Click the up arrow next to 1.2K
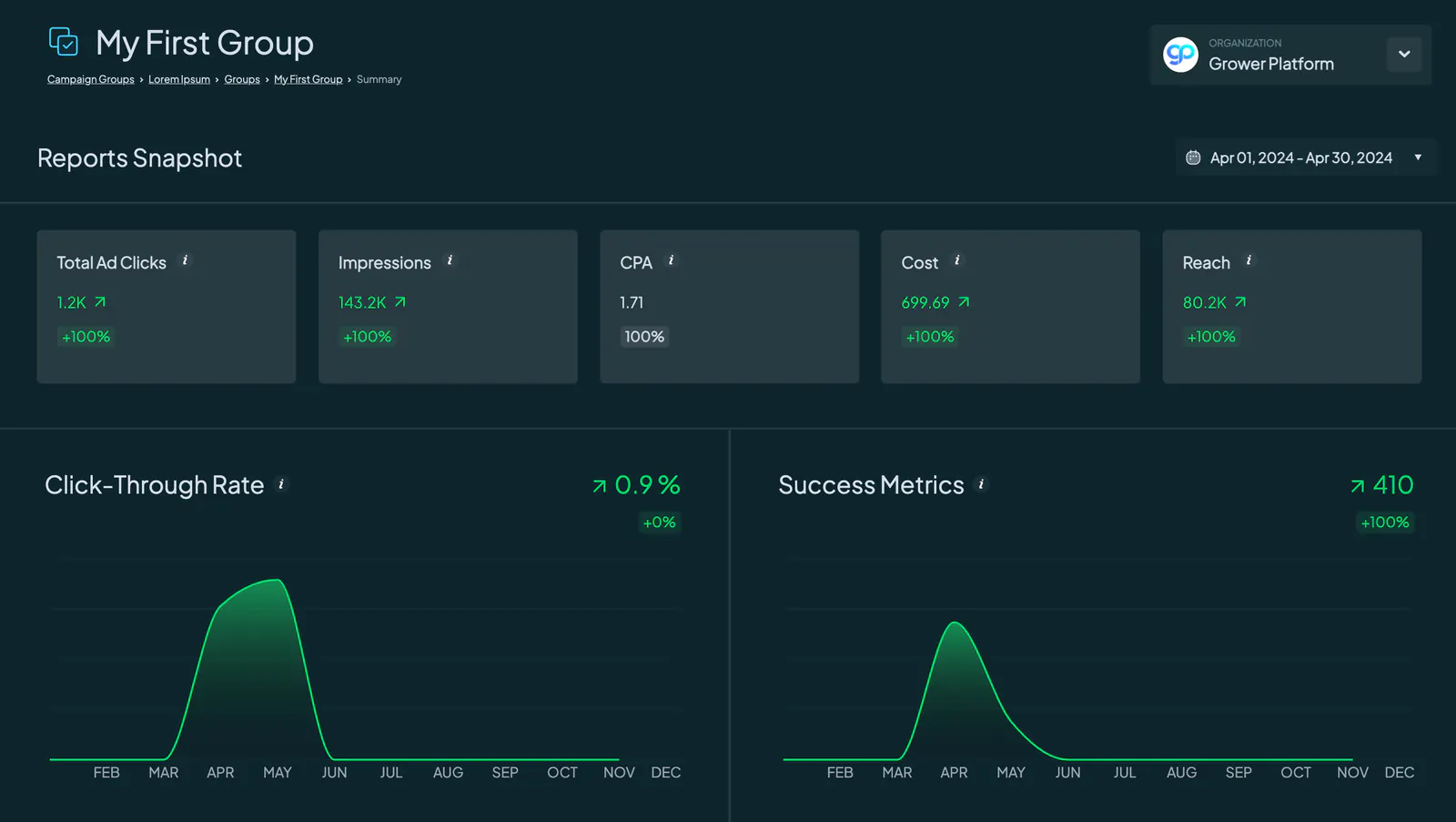 click(x=100, y=301)
